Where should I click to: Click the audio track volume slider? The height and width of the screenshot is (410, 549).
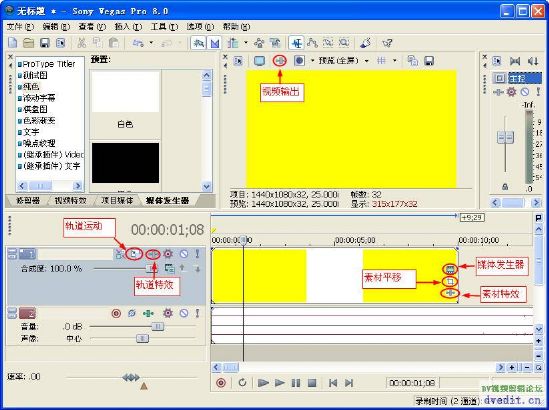point(143,326)
